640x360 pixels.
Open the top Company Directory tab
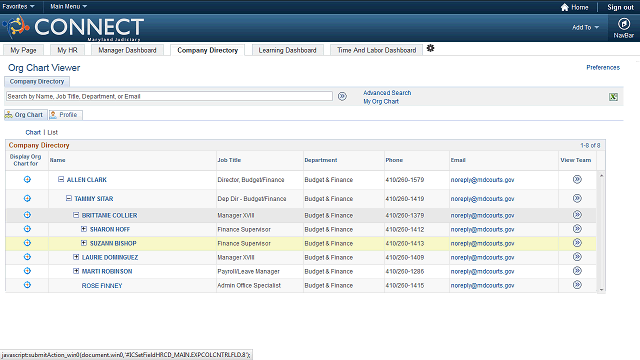(x=207, y=50)
